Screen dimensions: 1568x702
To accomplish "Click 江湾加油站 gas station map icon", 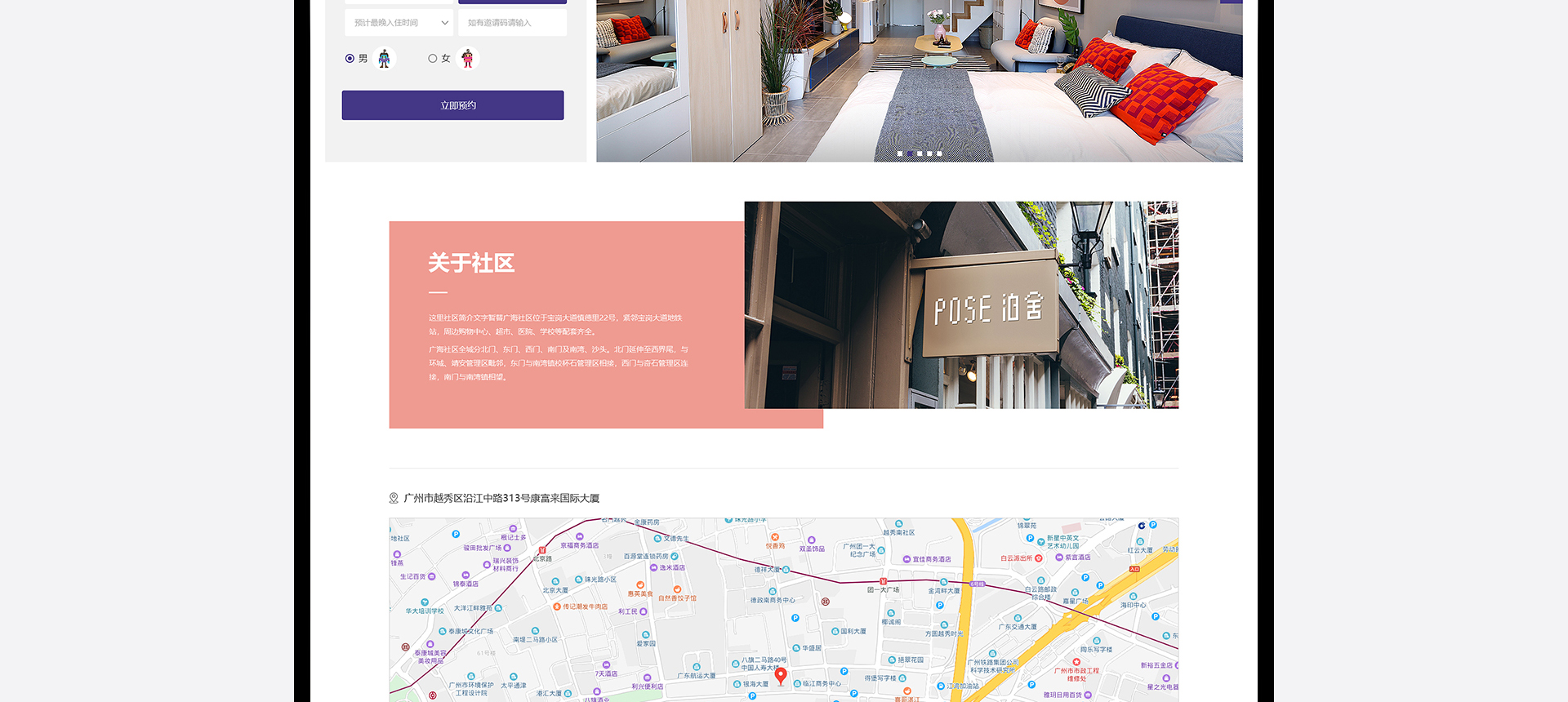I will (x=941, y=686).
